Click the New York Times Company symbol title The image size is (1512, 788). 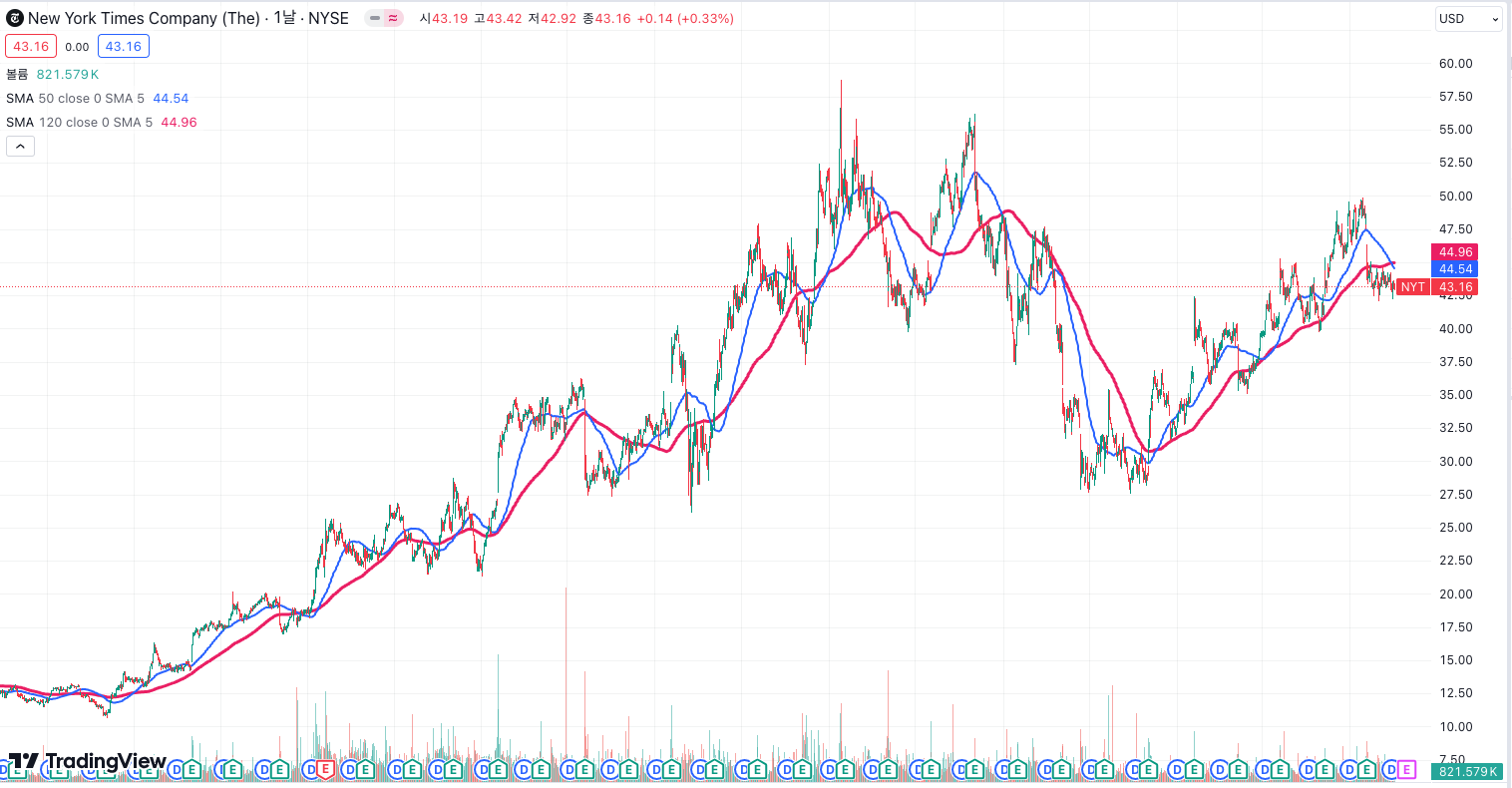(189, 18)
